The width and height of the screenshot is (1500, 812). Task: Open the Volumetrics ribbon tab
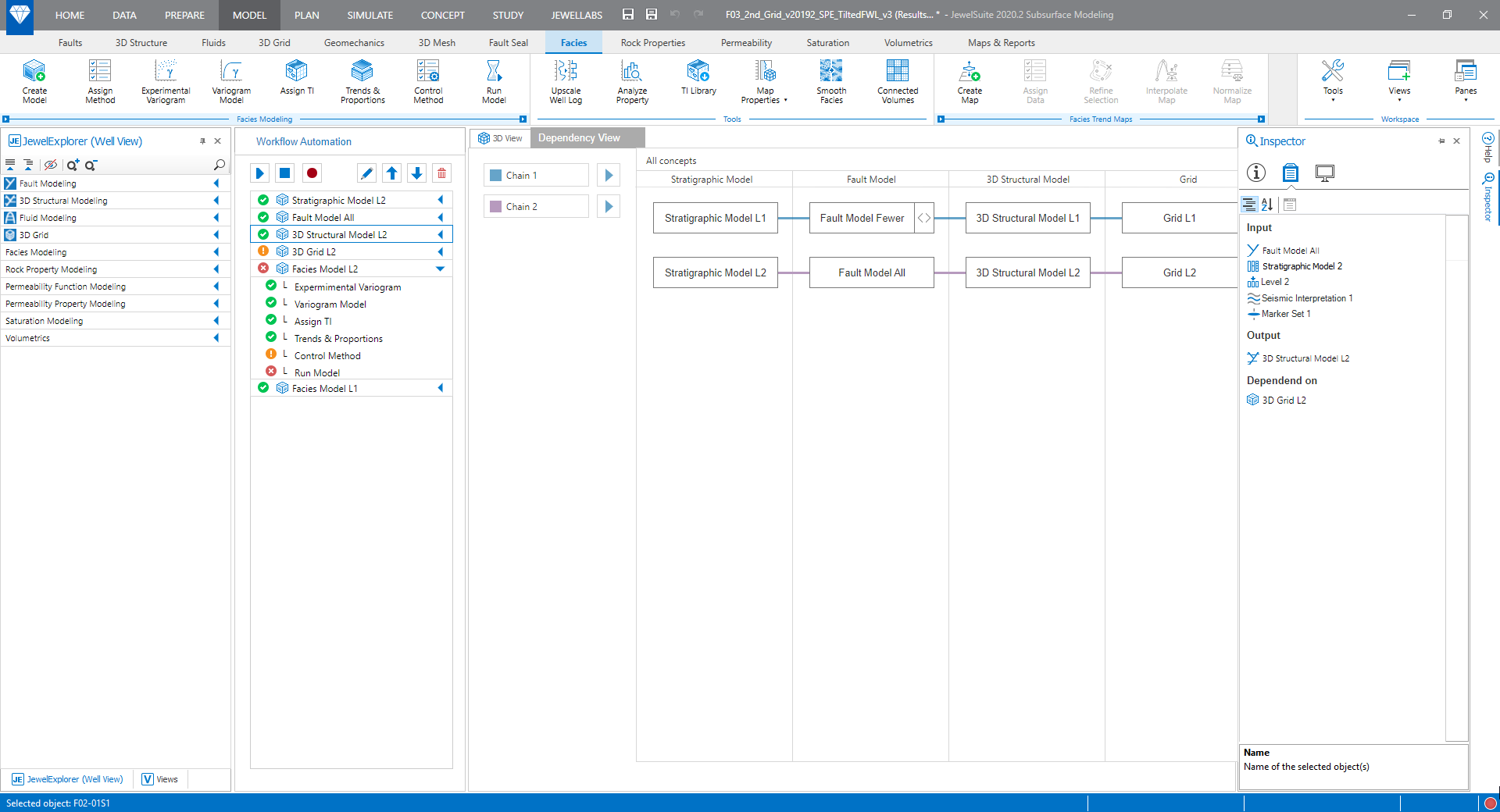point(909,43)
